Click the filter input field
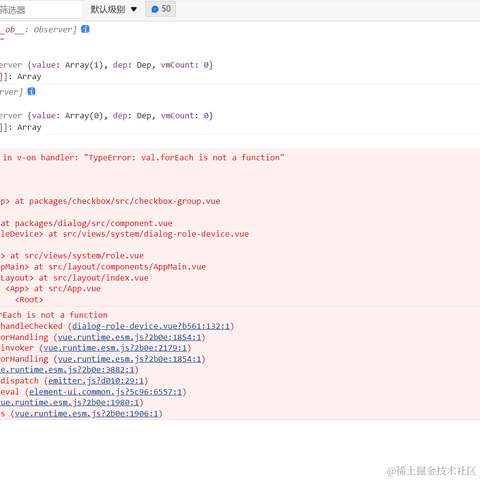The width and height of the screenshot is (480, 480). (41, 10)
